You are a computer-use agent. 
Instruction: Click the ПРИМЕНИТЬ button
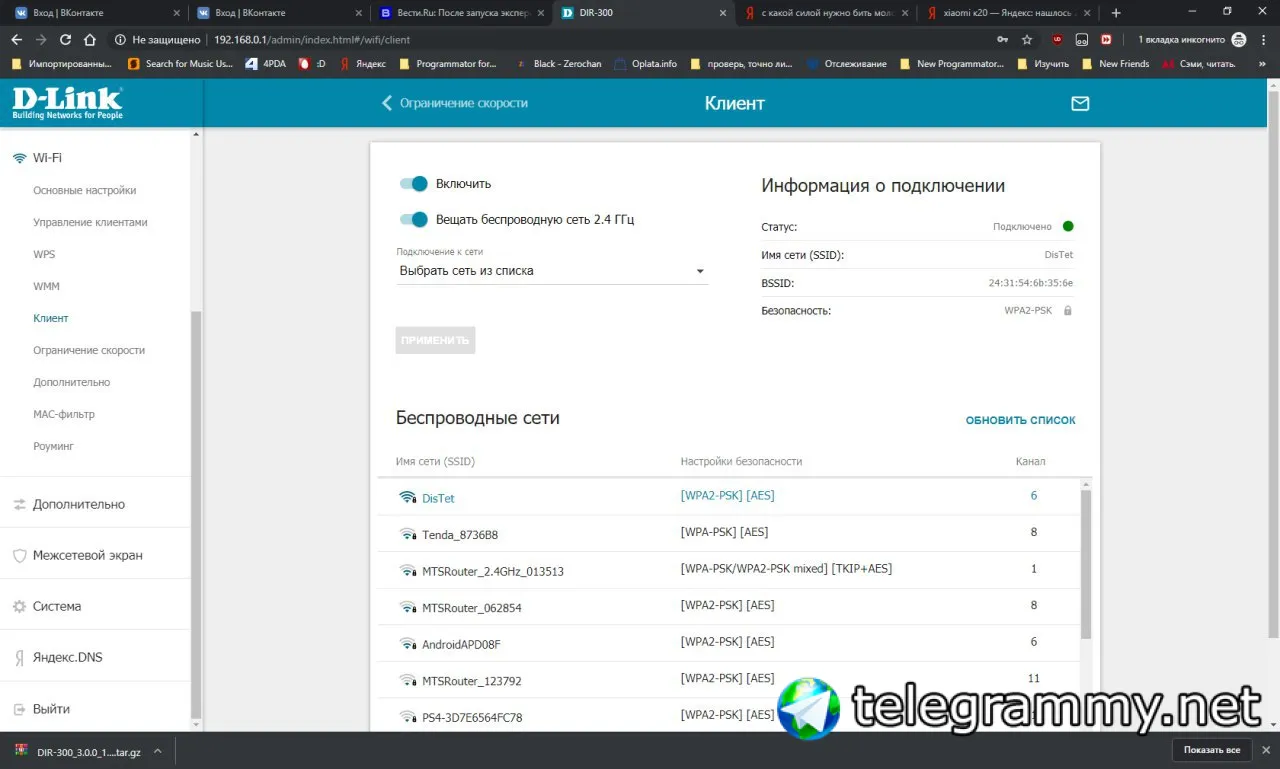pyautogui.click(x=435, y=340)
